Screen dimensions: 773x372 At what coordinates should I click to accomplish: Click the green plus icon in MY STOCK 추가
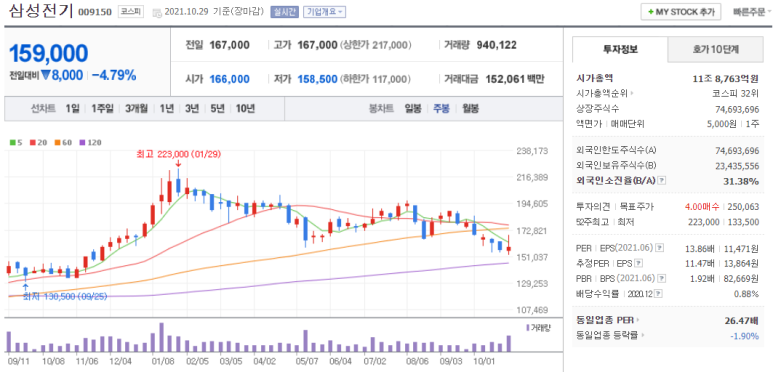651,12
